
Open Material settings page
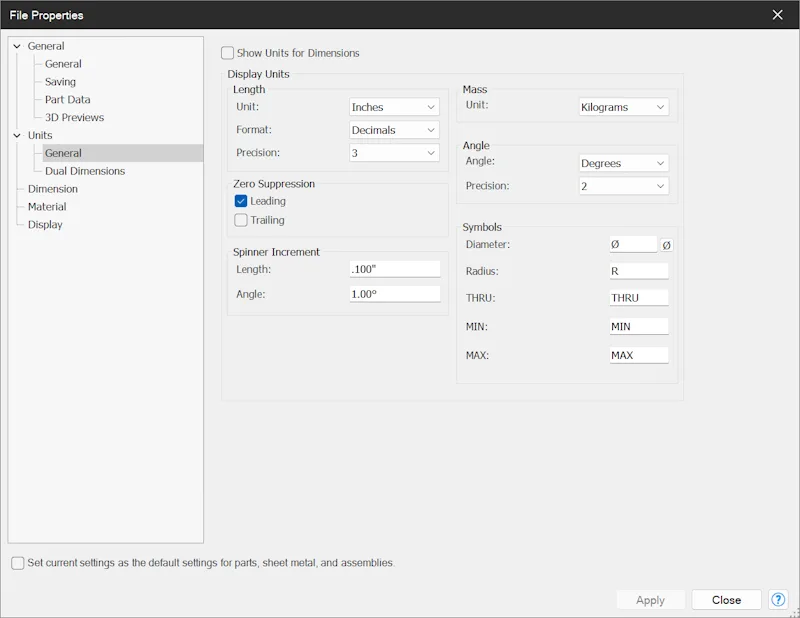(47, 207)
